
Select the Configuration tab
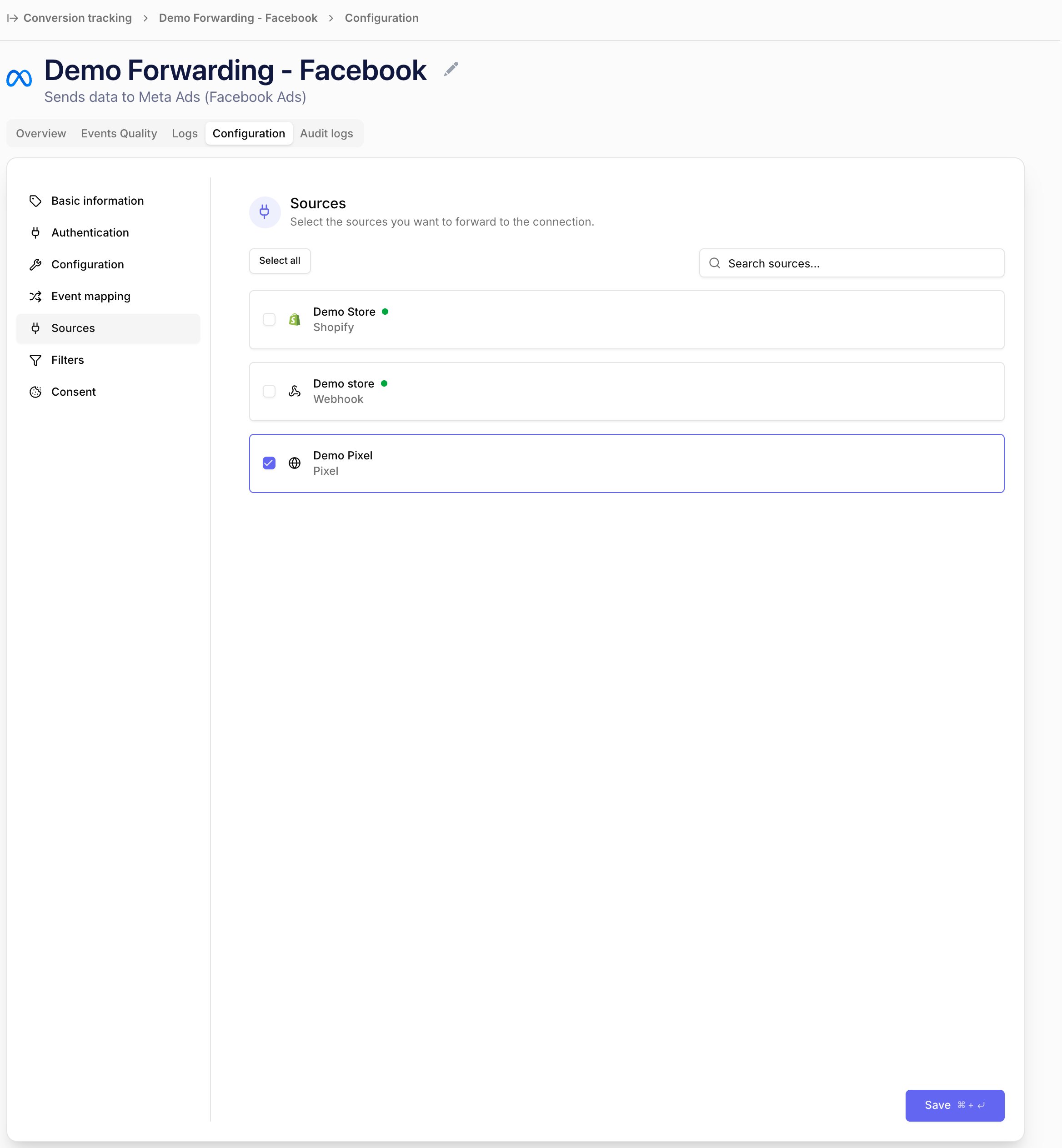249,133
